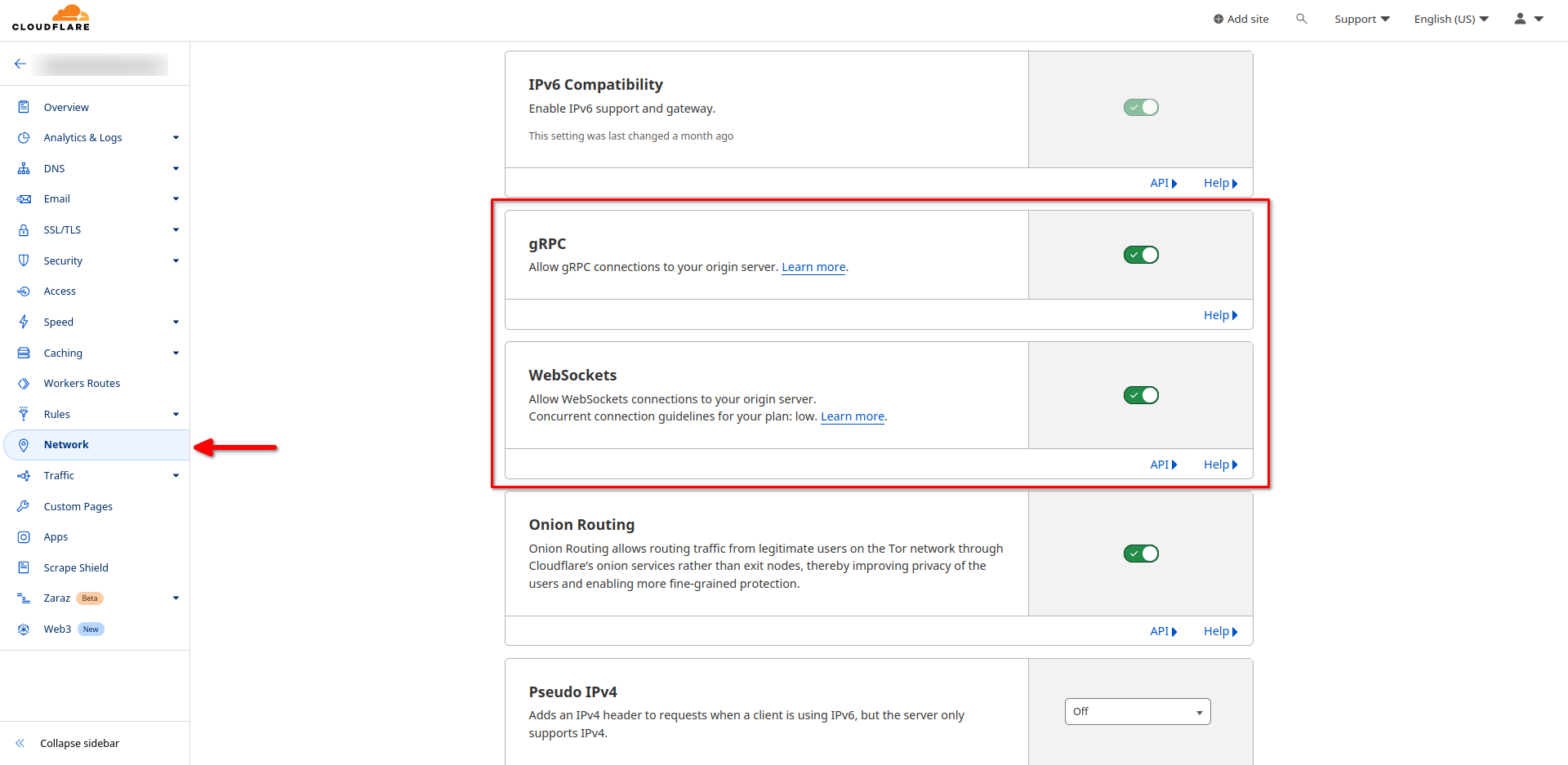
Task: Click the Access arrow icon
Action: [24, 291]
